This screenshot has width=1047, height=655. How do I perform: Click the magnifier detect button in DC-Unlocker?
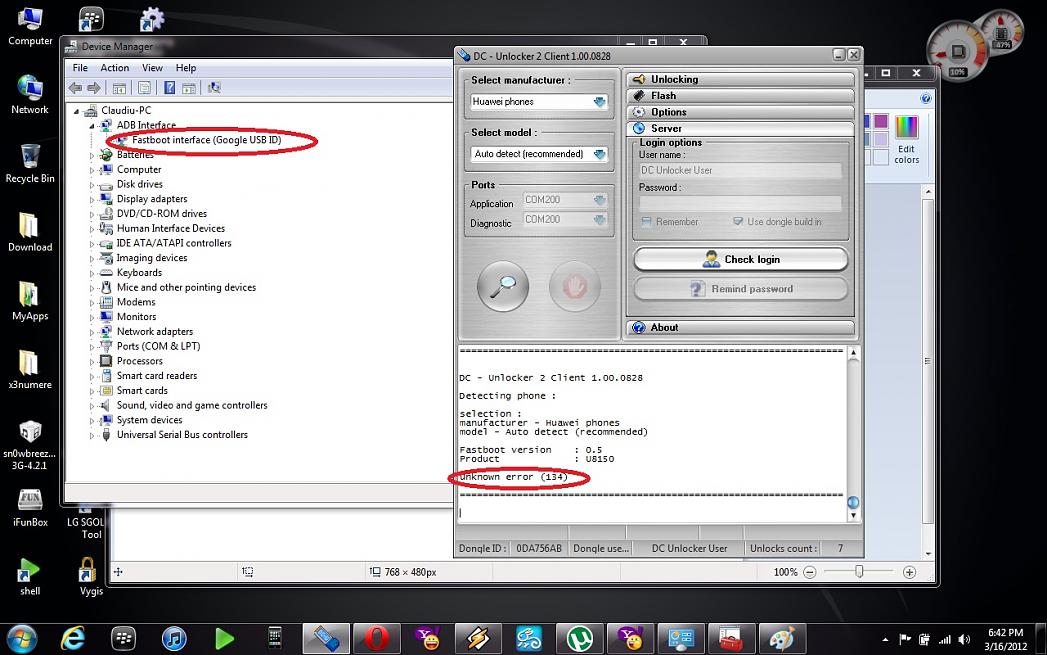pyautogui.click(x=503, y=288)
